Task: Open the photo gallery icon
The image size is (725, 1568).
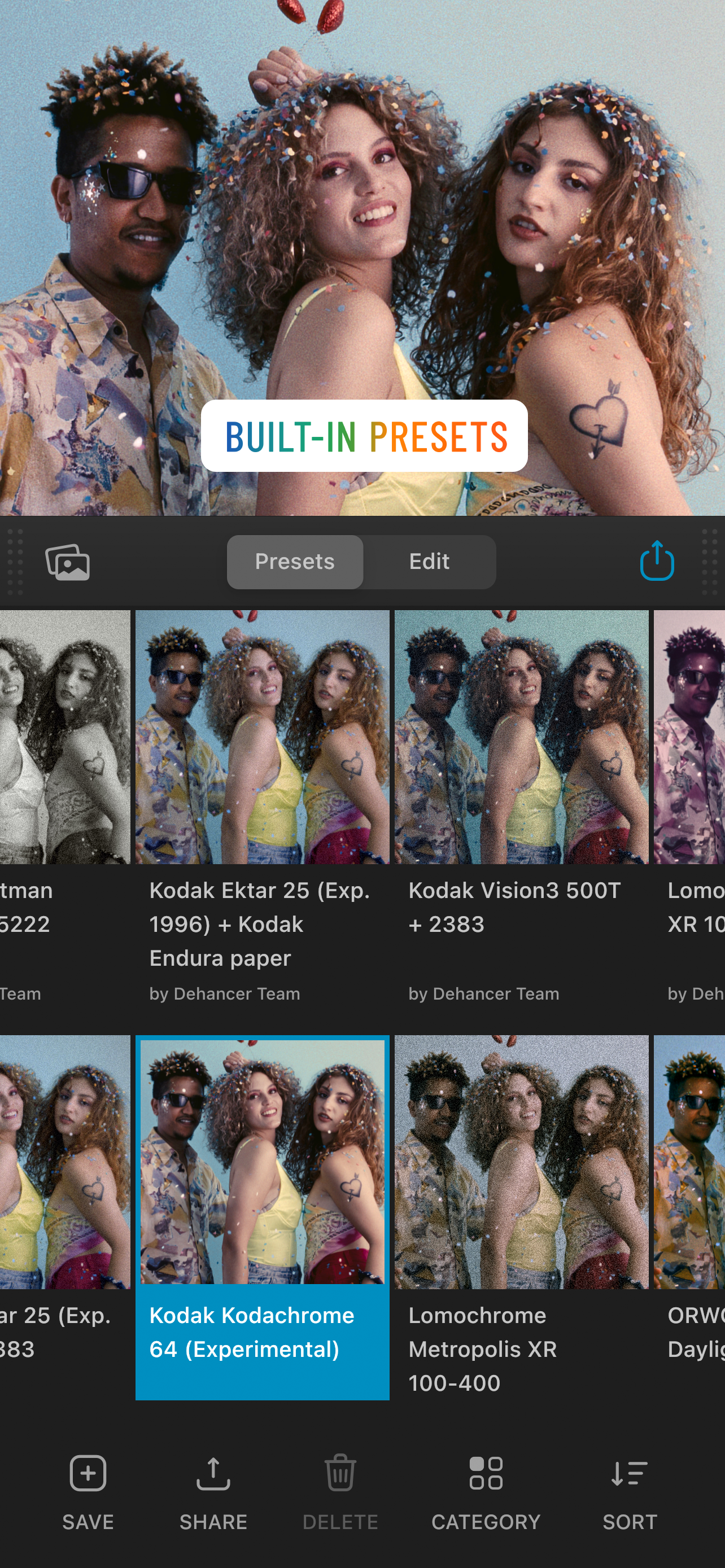Action: pos(68,562)
